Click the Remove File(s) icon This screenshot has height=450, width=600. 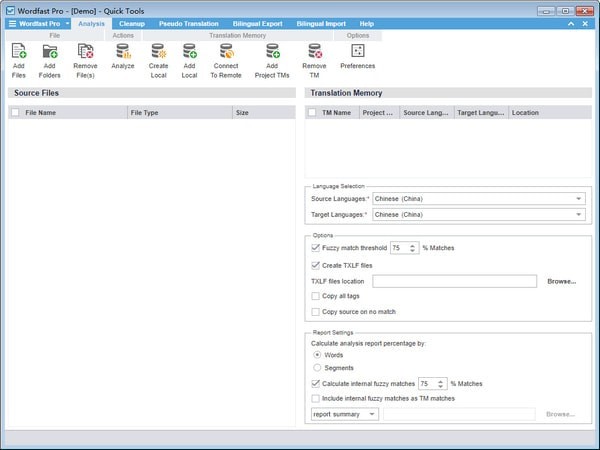pyautogui.click(x=85, y=51)
